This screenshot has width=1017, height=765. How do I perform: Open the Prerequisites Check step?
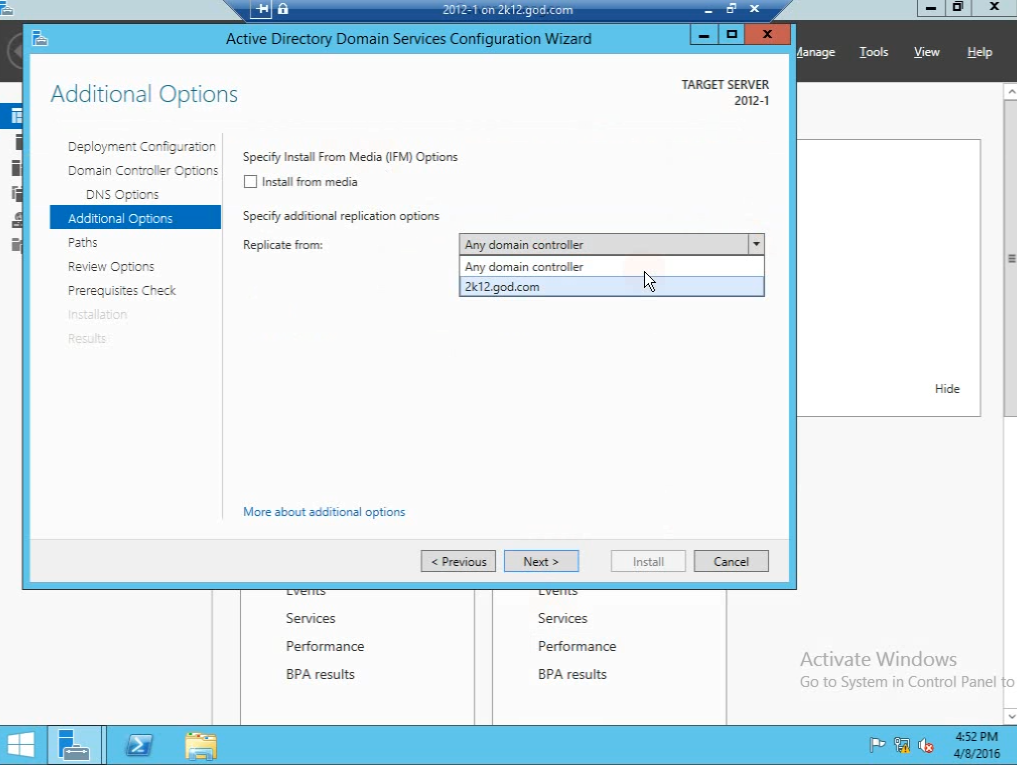[122, 291]
